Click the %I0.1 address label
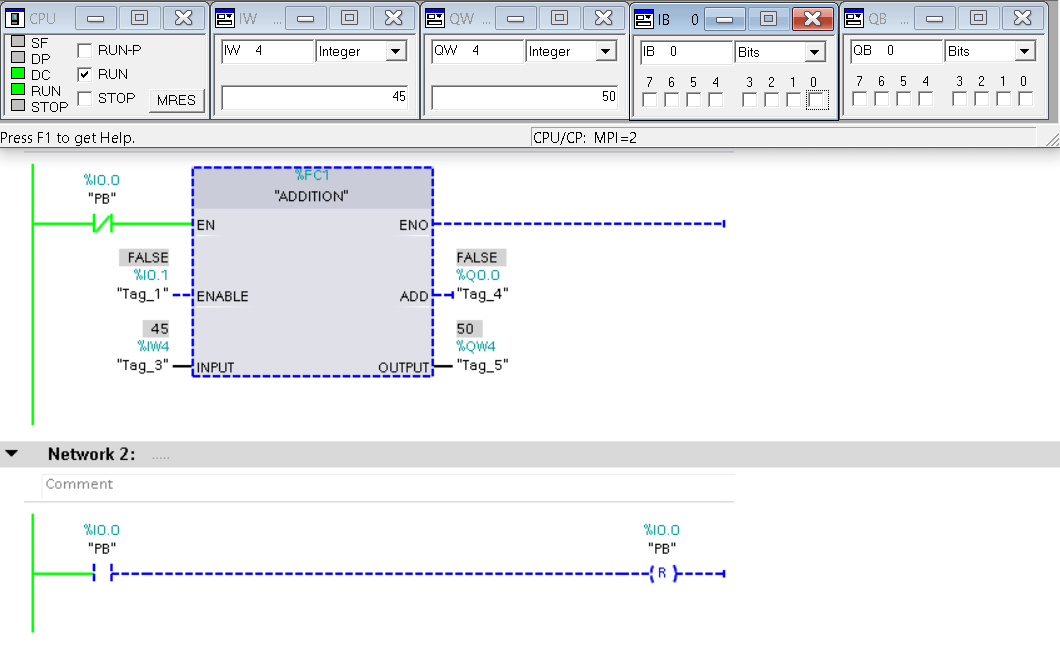The width and height of the screenshot is (1060, 647). tap(151, 275)
